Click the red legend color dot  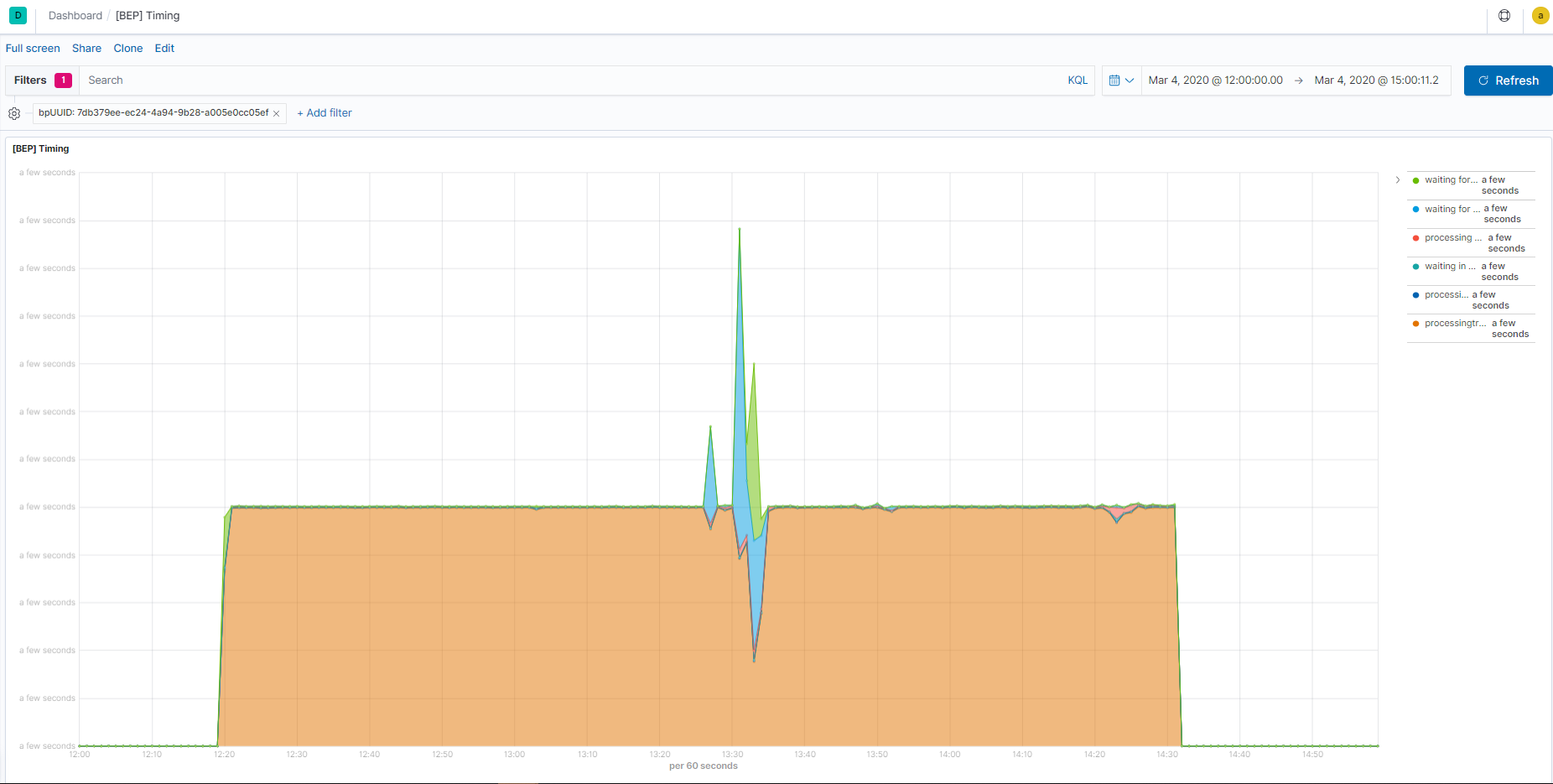tap(1415, 238)
